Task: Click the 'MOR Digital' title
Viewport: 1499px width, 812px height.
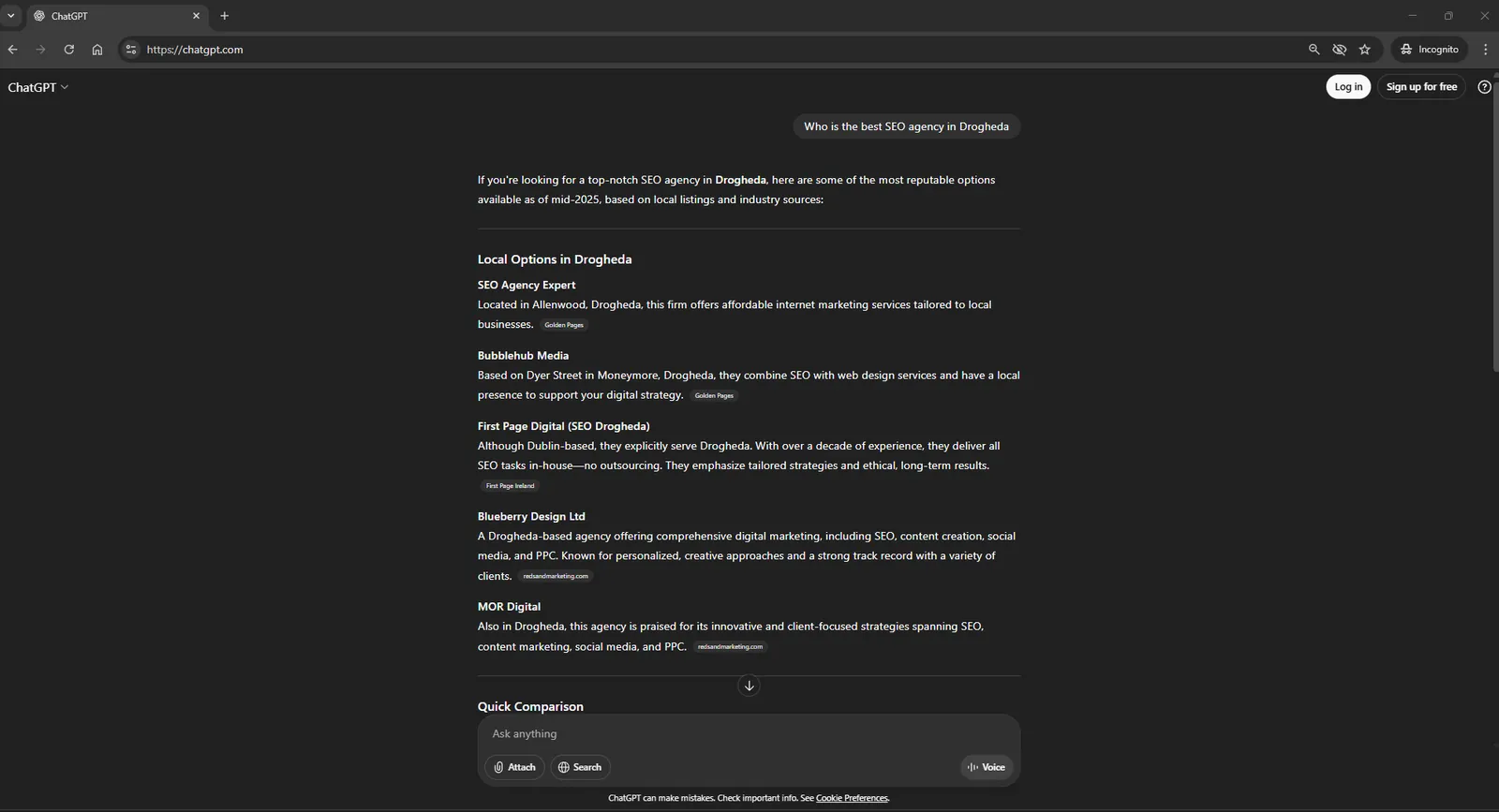Action: 509,607
